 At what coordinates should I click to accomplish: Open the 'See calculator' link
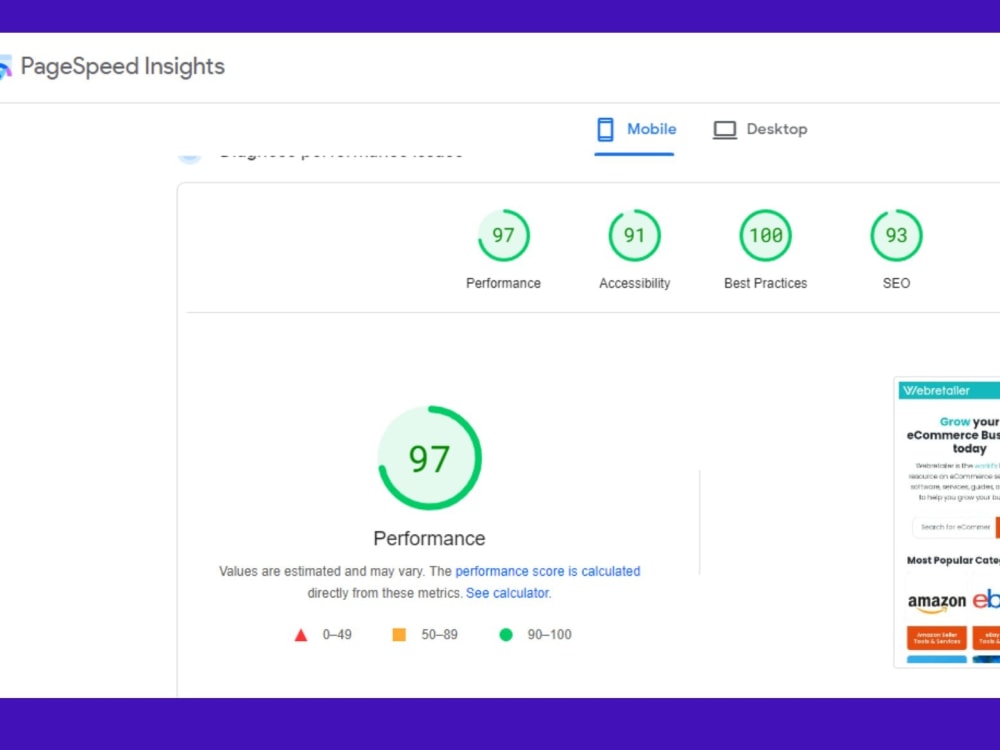[508, 593]
